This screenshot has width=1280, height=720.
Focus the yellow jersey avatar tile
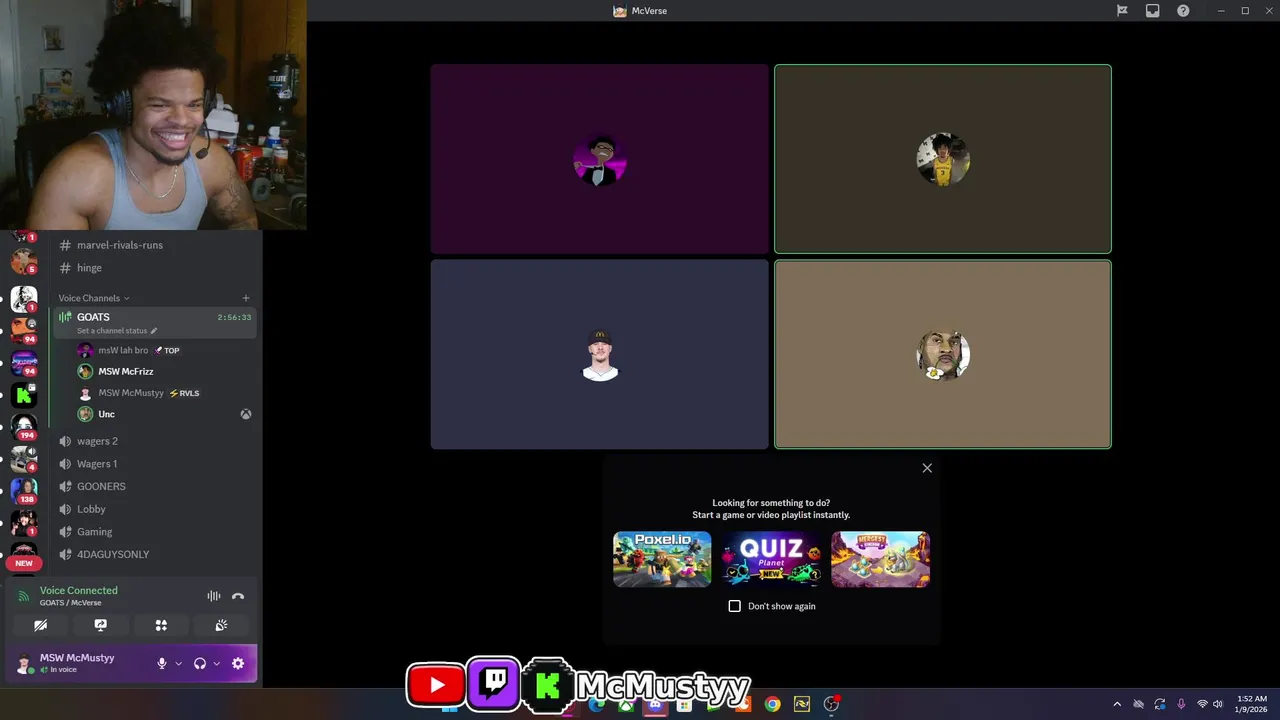(943, 159)
